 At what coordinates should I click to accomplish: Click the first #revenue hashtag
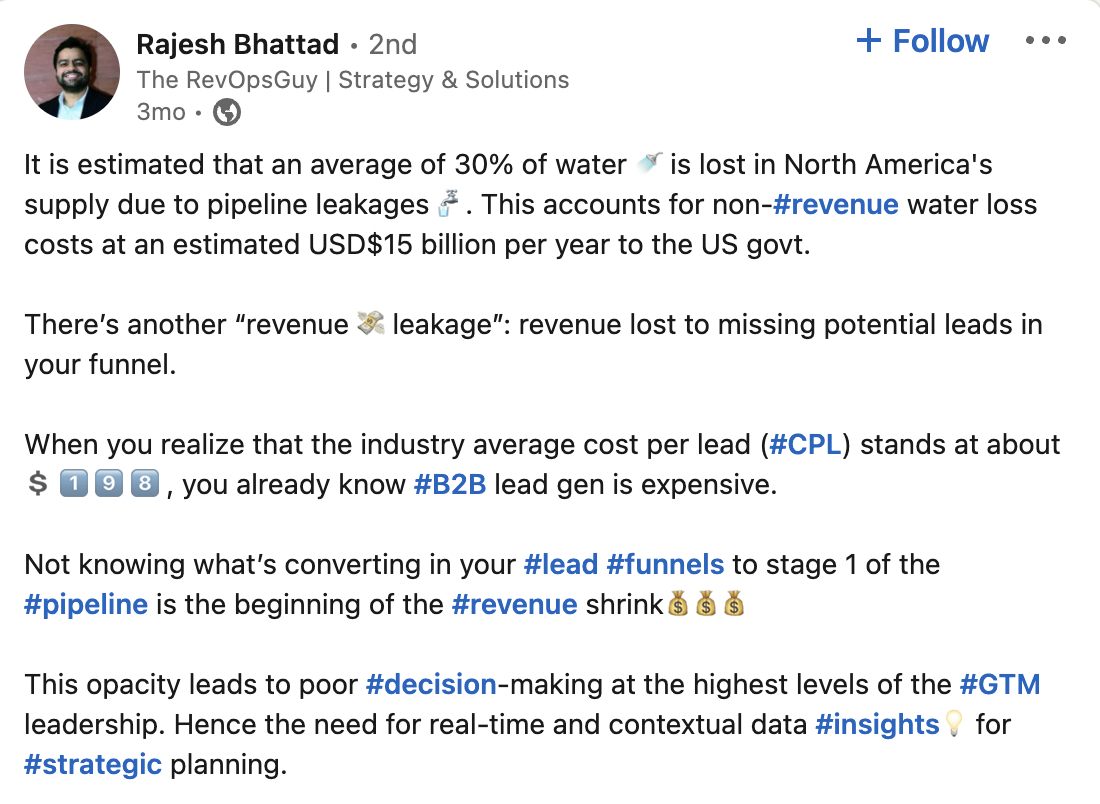[x=836, y=205]
